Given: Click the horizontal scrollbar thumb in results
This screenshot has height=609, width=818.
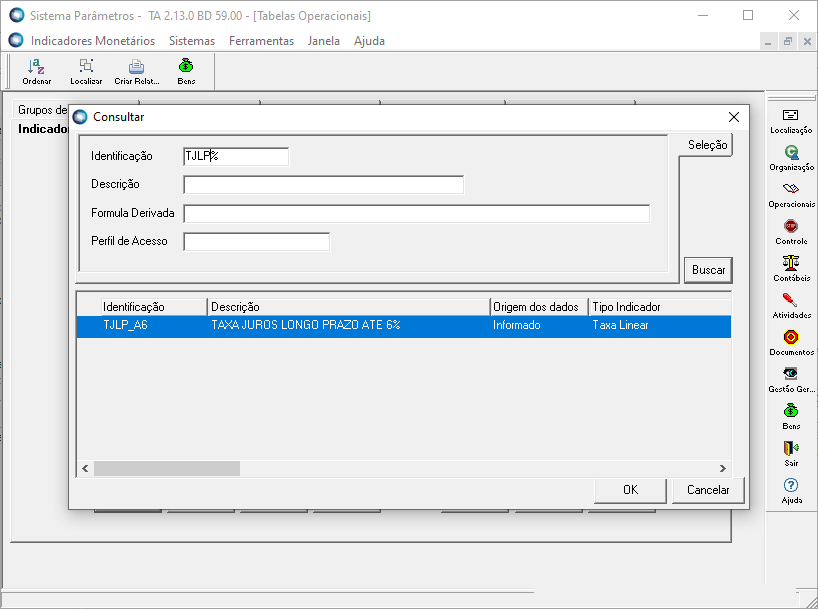Looking at the screenshot, I should point(167,468).
